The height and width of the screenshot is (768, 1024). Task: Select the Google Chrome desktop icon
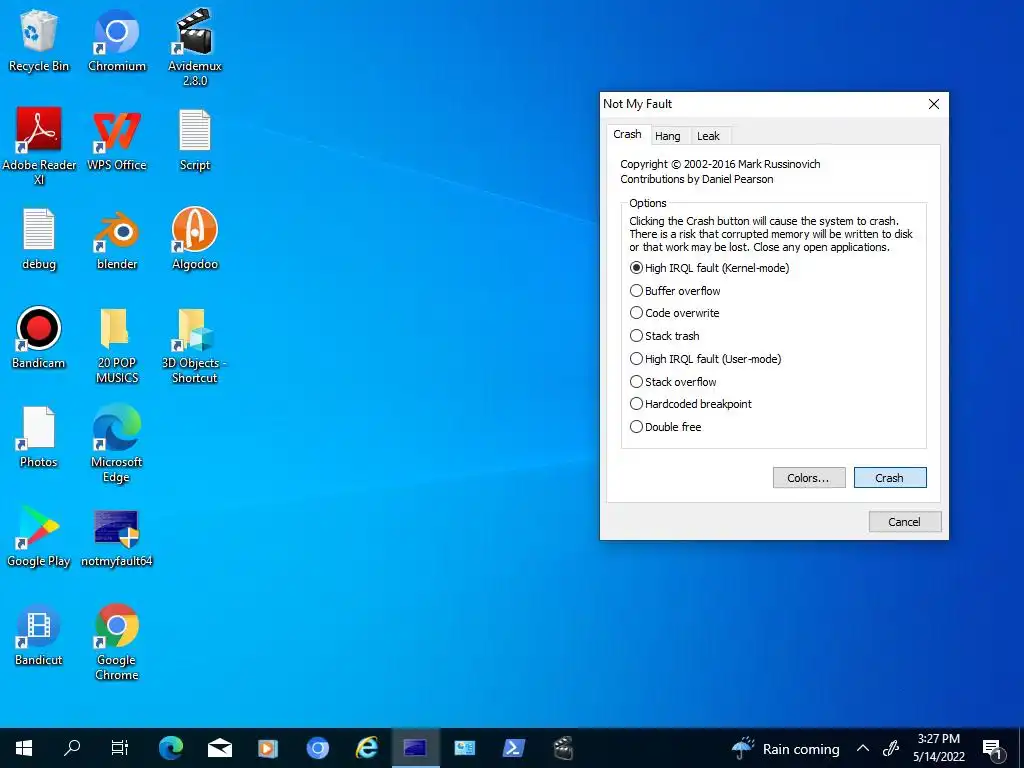click(x=117, y=643)
